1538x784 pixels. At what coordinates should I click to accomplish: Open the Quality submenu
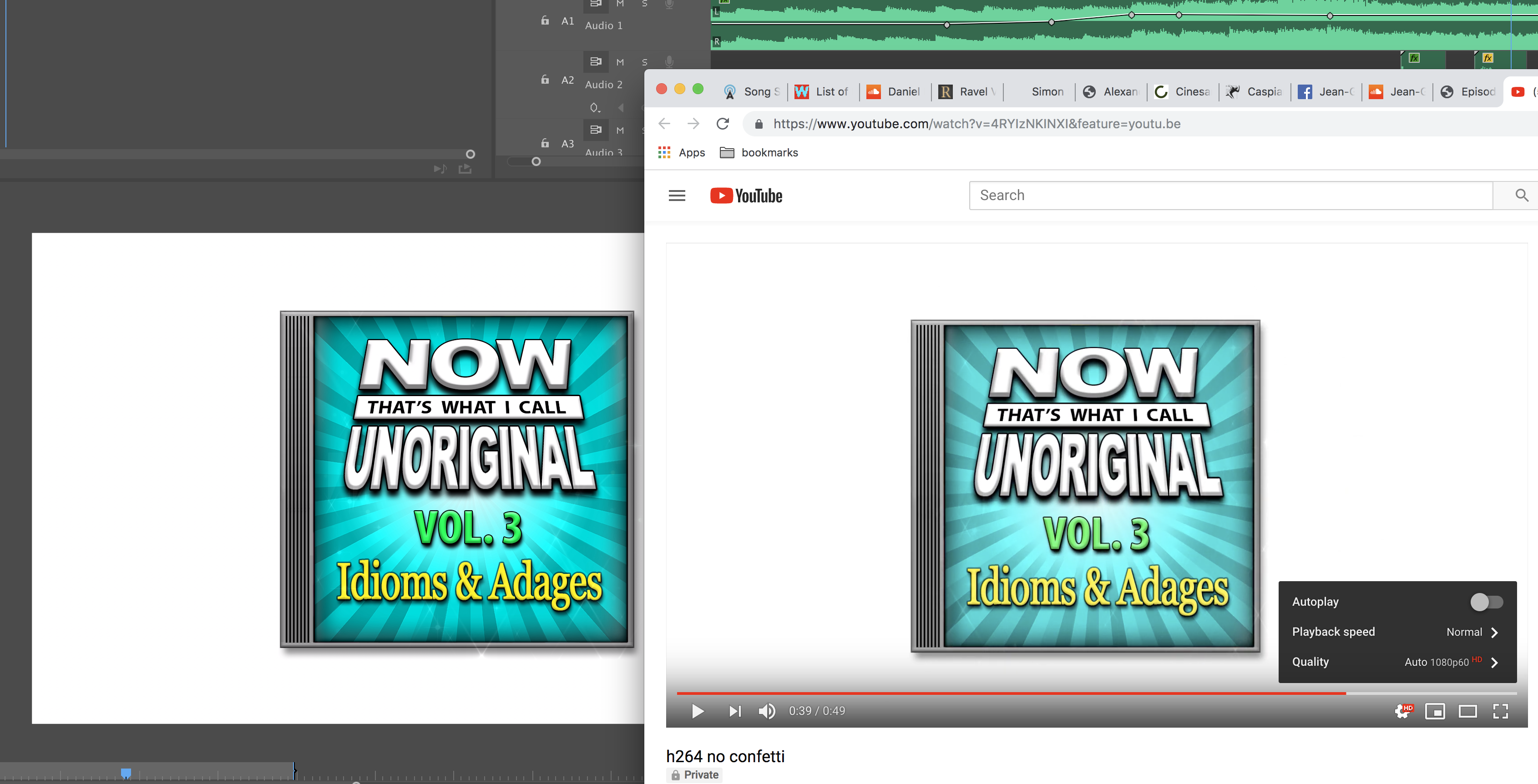1397,662
